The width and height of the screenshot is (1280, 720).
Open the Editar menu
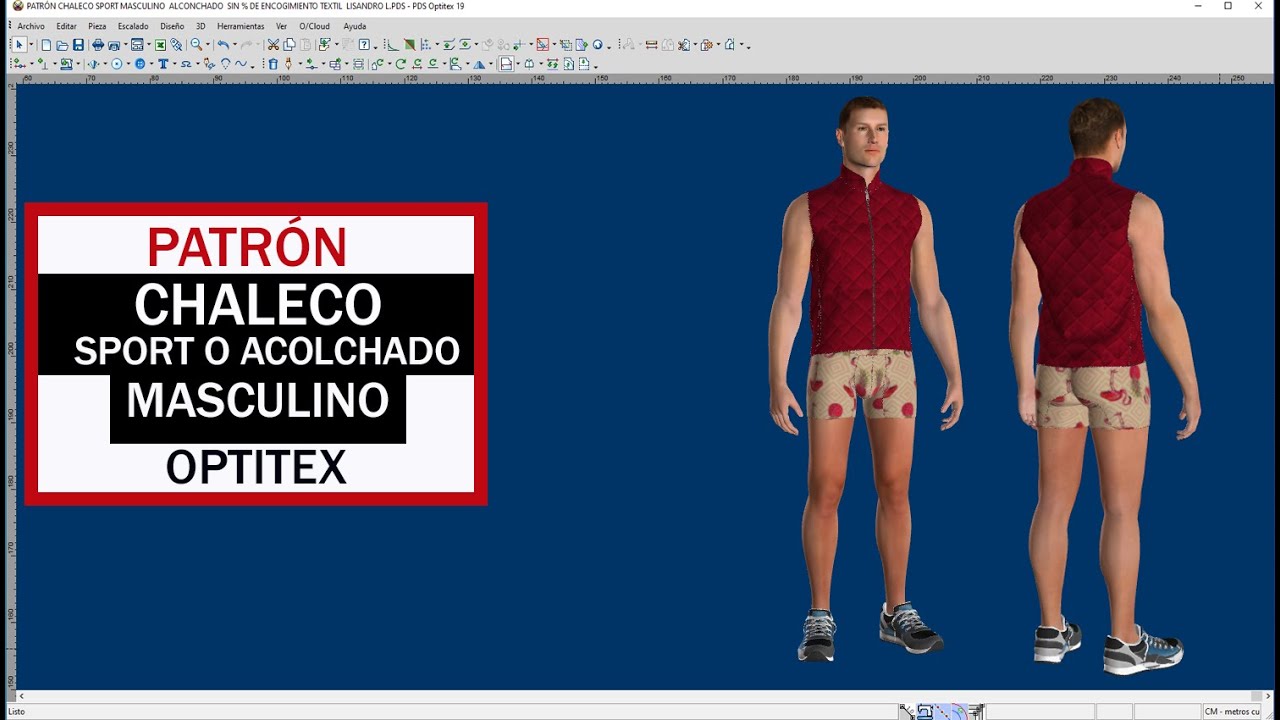click(66, 26)
